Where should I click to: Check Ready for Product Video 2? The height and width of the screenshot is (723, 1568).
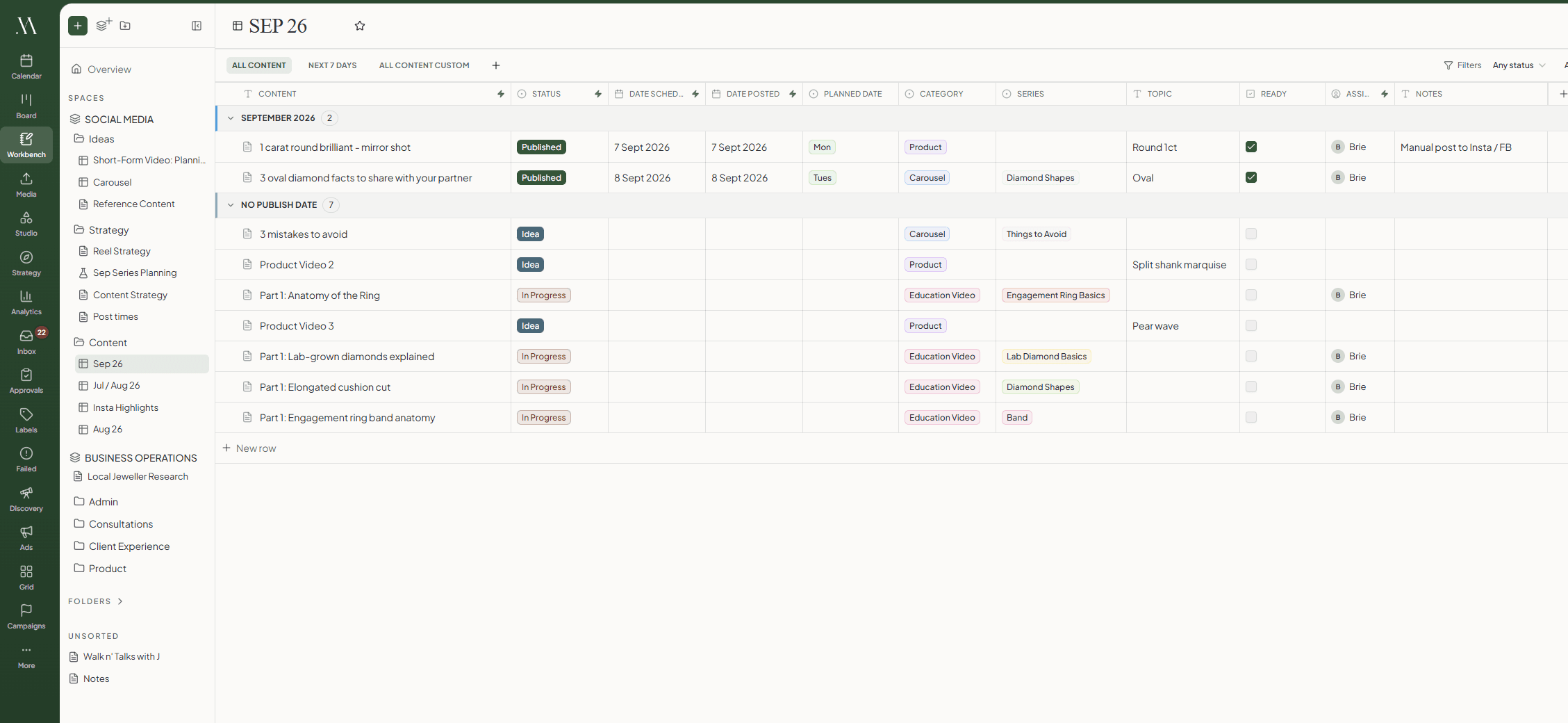1251,264
